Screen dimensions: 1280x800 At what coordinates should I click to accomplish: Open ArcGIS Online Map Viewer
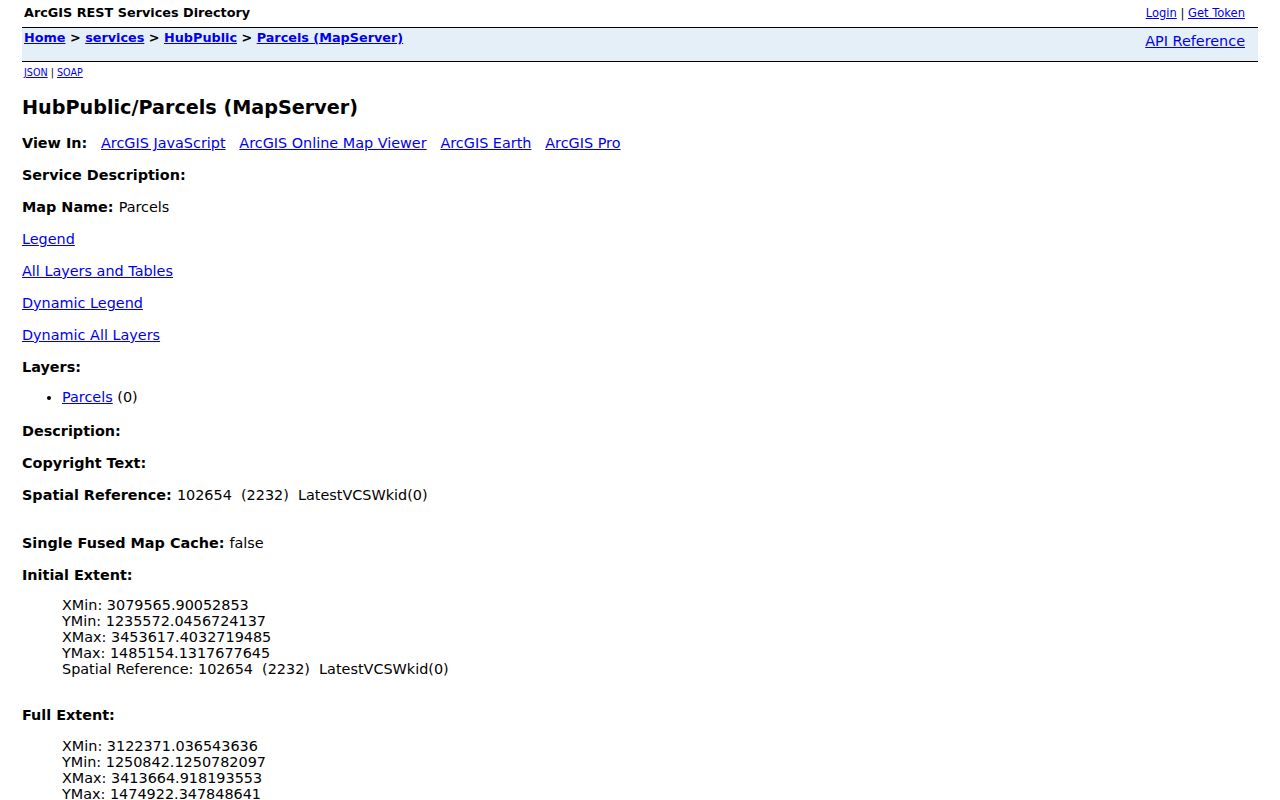(333, 143)
